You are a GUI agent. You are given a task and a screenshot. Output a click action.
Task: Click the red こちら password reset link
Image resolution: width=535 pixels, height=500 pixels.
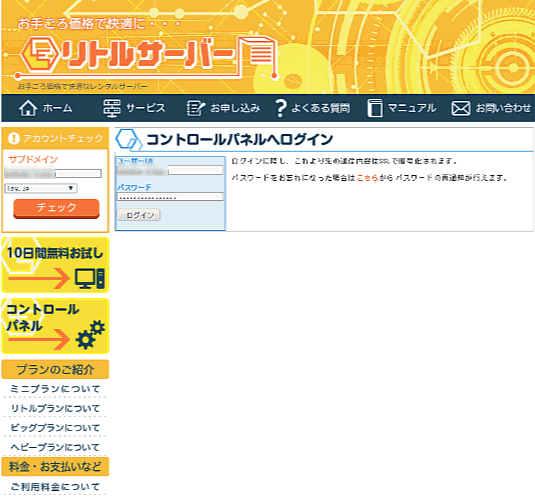coord(367,178)
